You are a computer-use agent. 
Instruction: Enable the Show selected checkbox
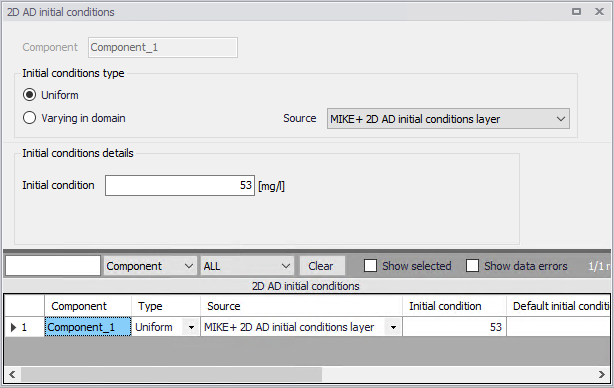370,266
